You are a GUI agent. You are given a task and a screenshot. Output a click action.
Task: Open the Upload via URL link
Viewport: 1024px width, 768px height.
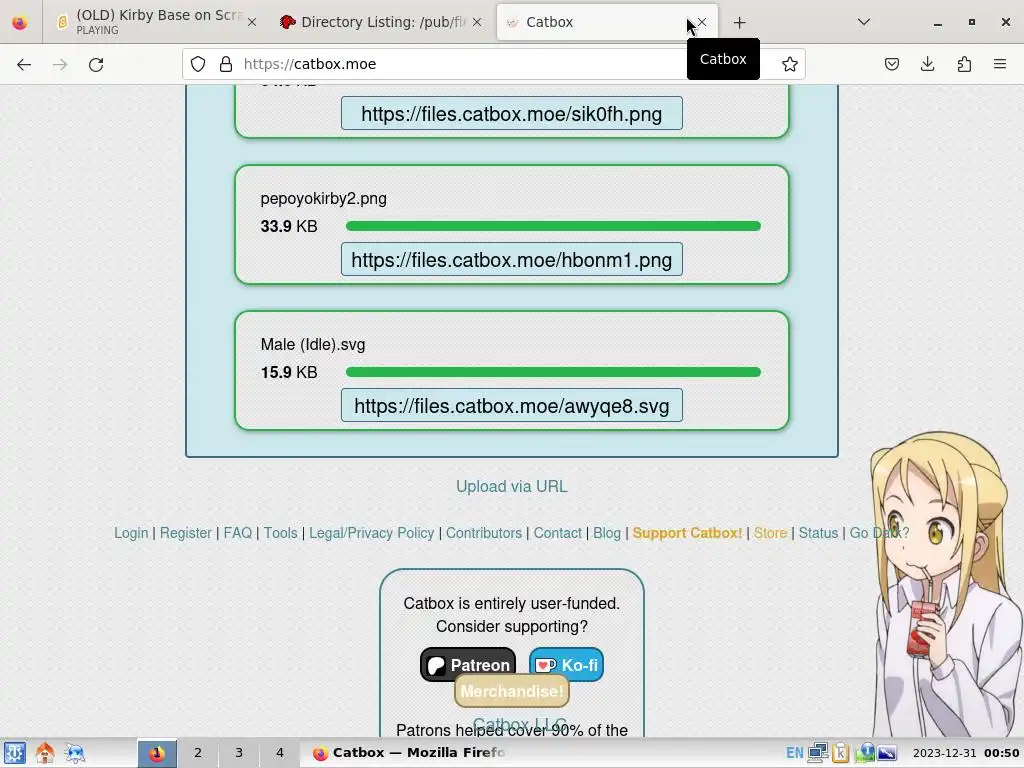click(511, 487)
